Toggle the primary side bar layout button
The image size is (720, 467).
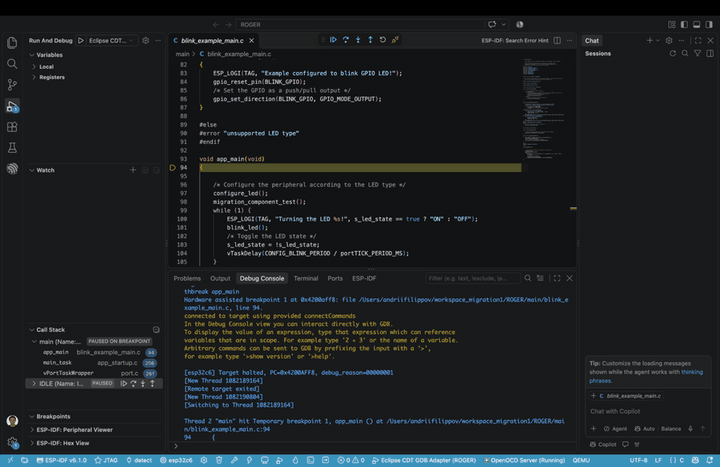684,24
